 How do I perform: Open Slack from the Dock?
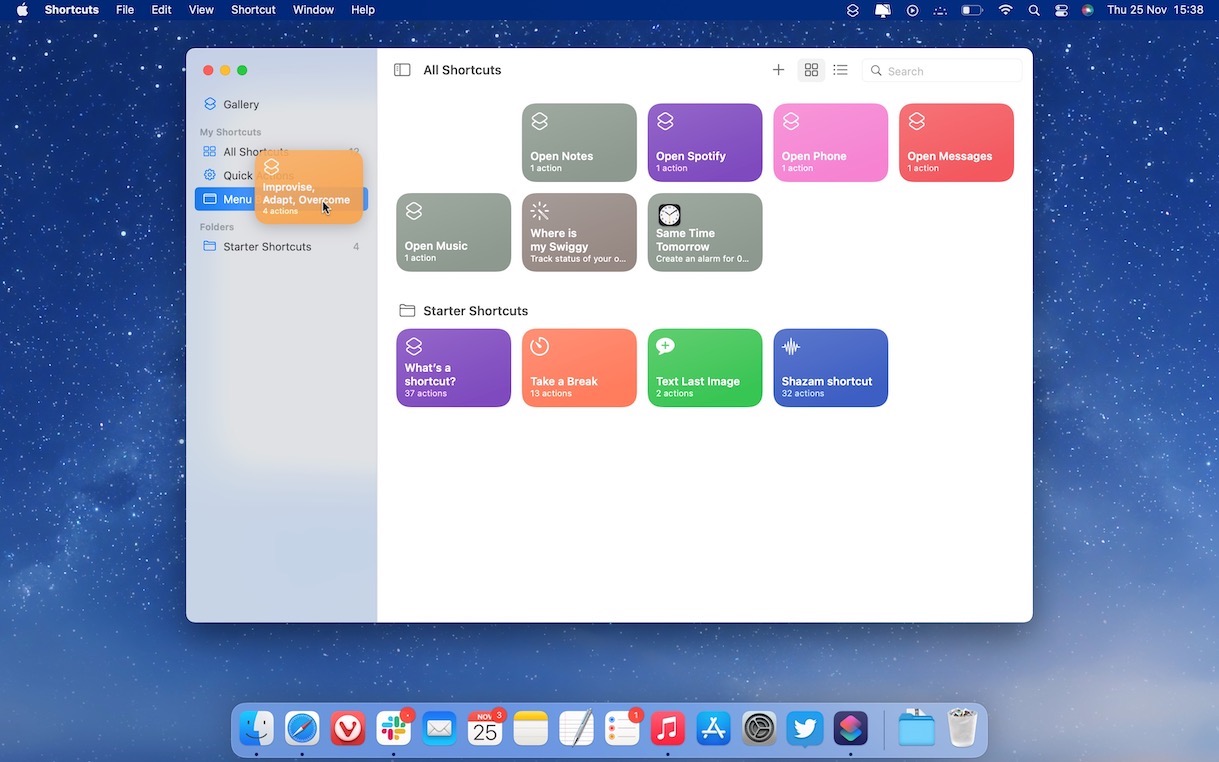click(394, 729)
